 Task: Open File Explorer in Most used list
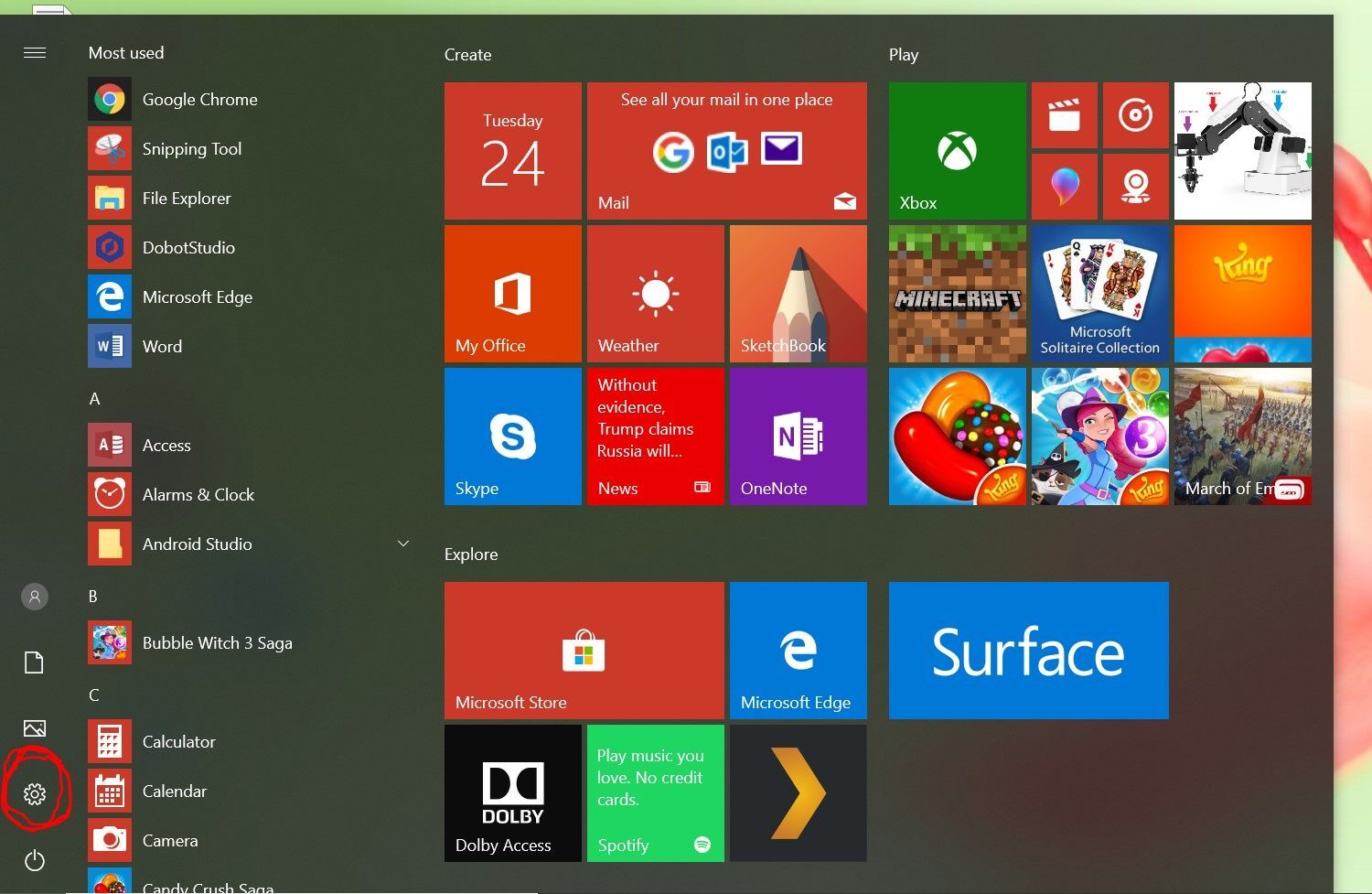(x=247, y=199)
